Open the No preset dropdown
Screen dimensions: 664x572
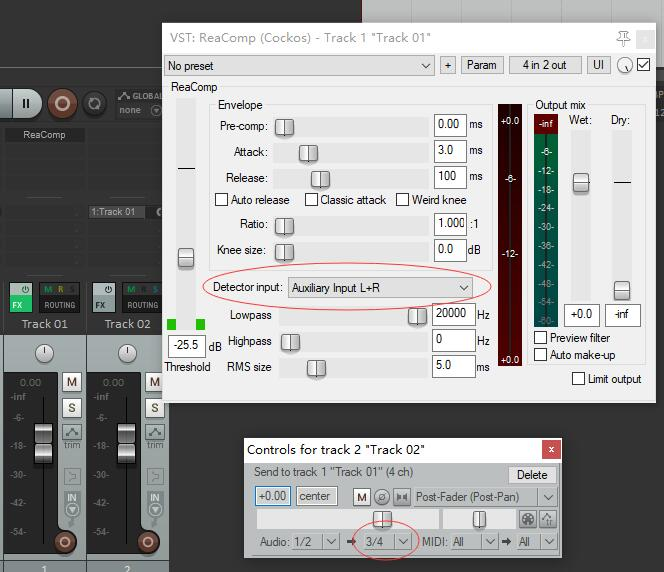(x=299, y=66)
